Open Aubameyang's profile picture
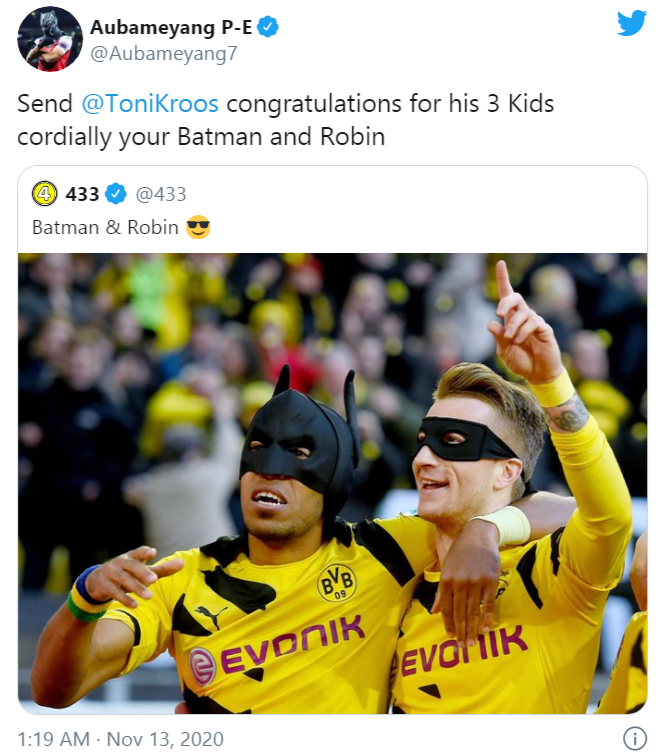This screenshot has width=658, height=755. [49, 39]
